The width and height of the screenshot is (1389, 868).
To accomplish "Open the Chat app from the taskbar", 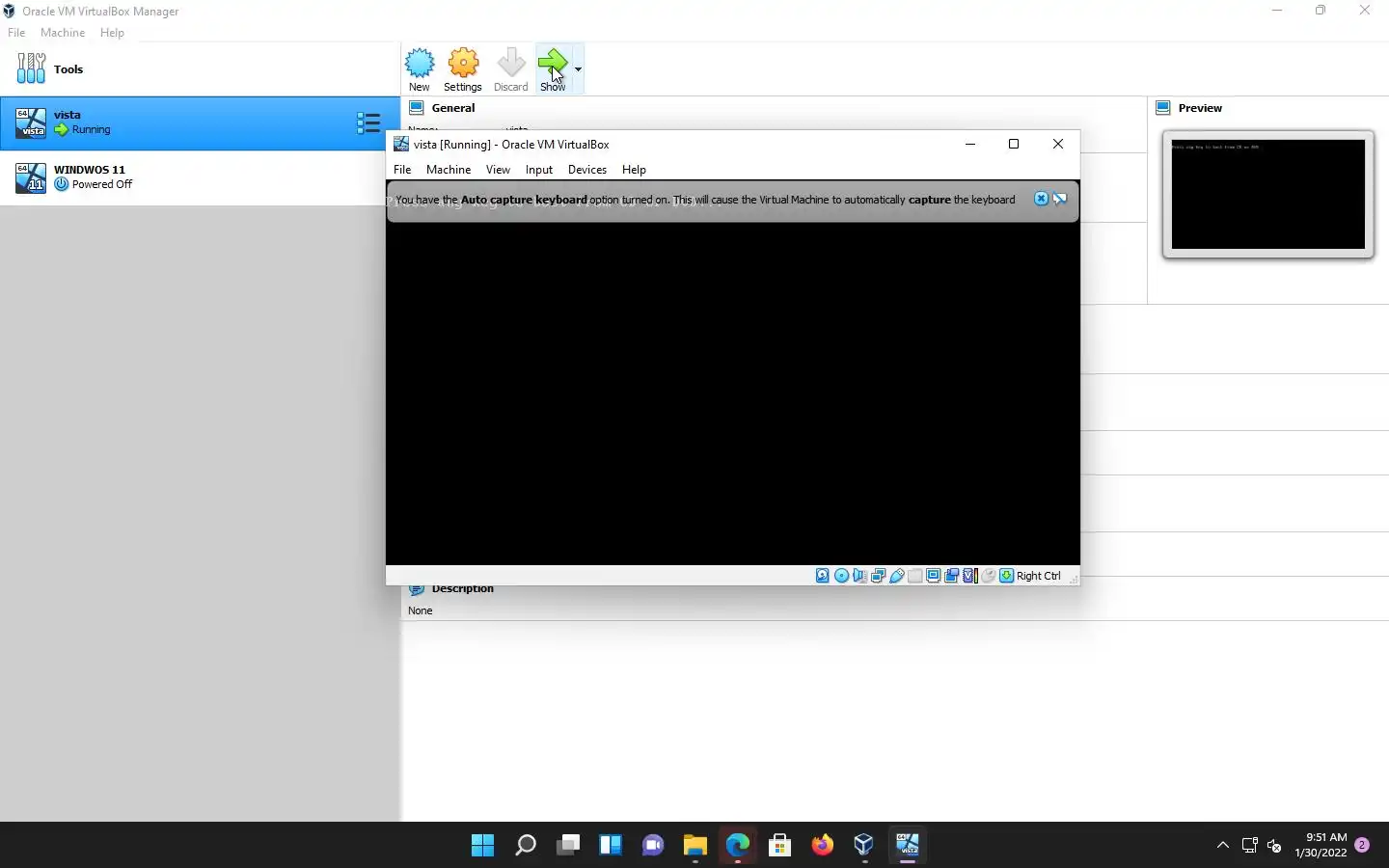I will point(653,846).
